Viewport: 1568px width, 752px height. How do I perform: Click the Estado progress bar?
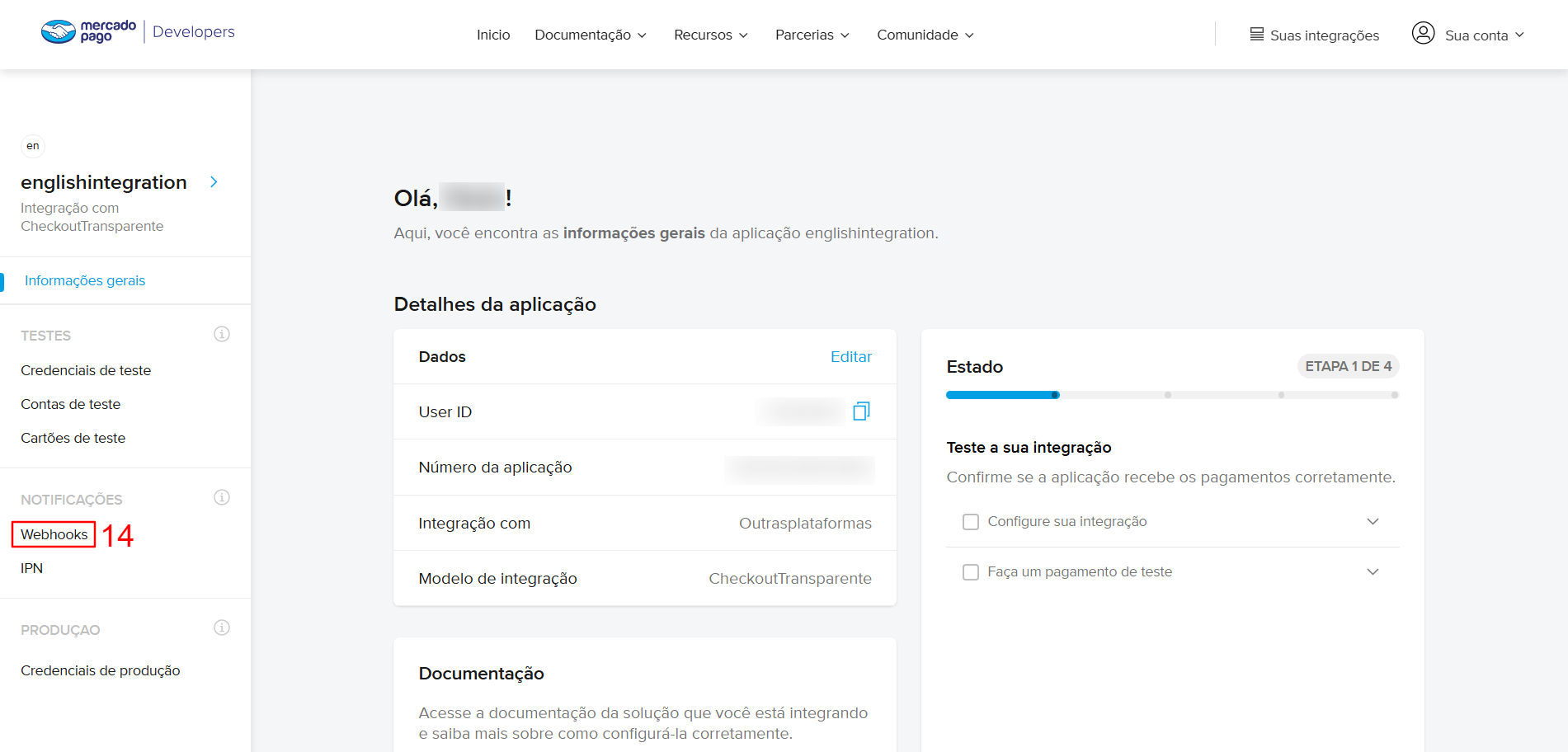point(1172,395)
